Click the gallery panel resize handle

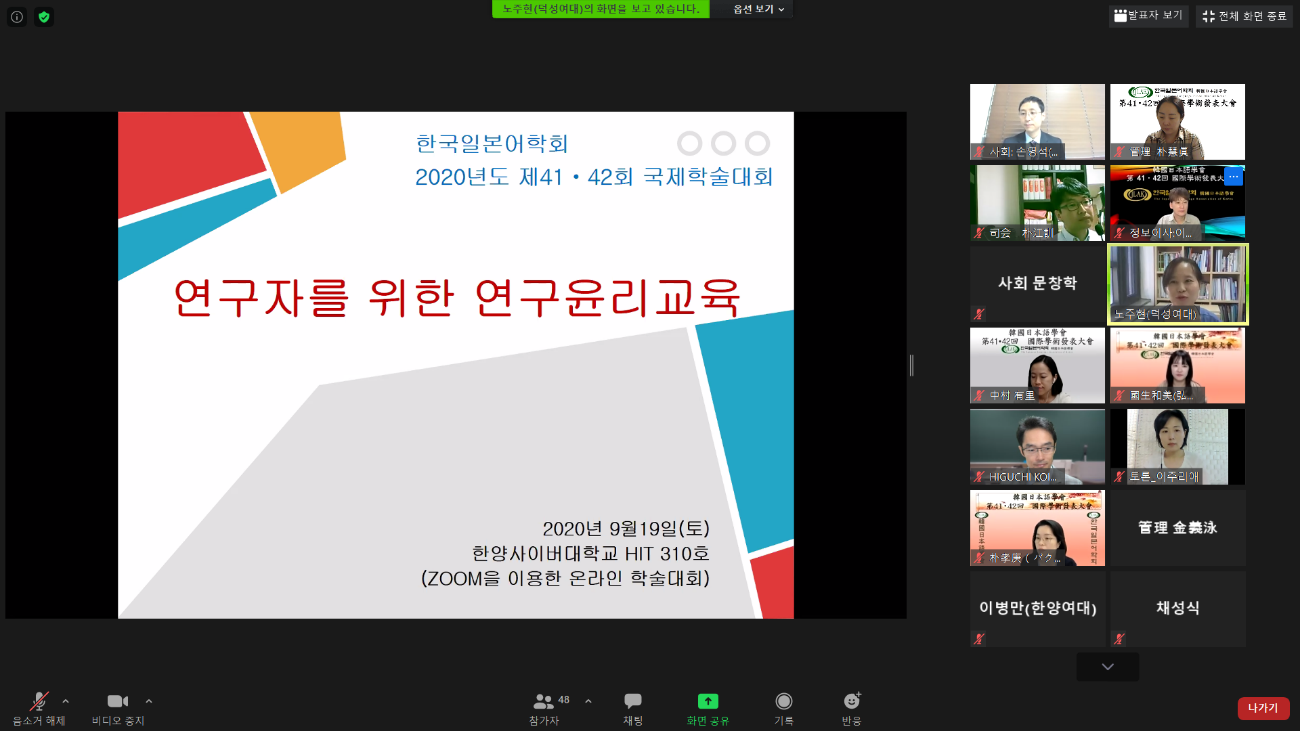point(911,366)
